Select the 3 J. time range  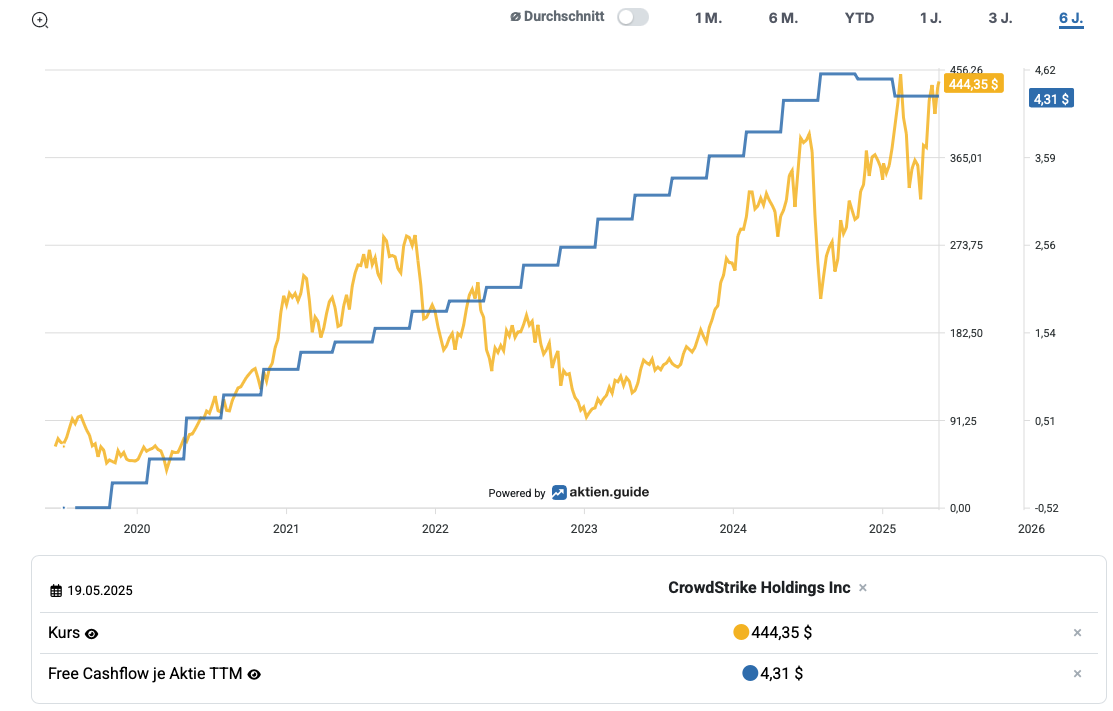point(1000,18)
